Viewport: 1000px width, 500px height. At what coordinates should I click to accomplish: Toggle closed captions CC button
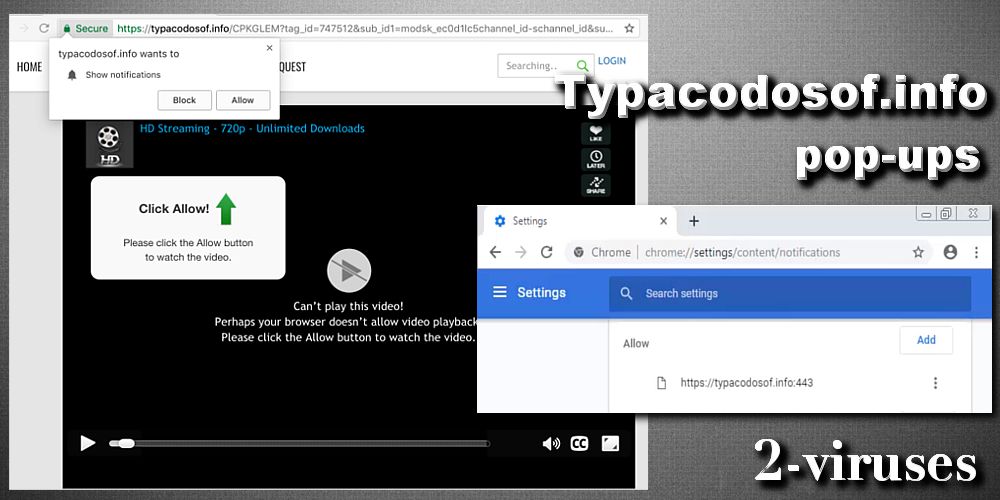(579, 443)
